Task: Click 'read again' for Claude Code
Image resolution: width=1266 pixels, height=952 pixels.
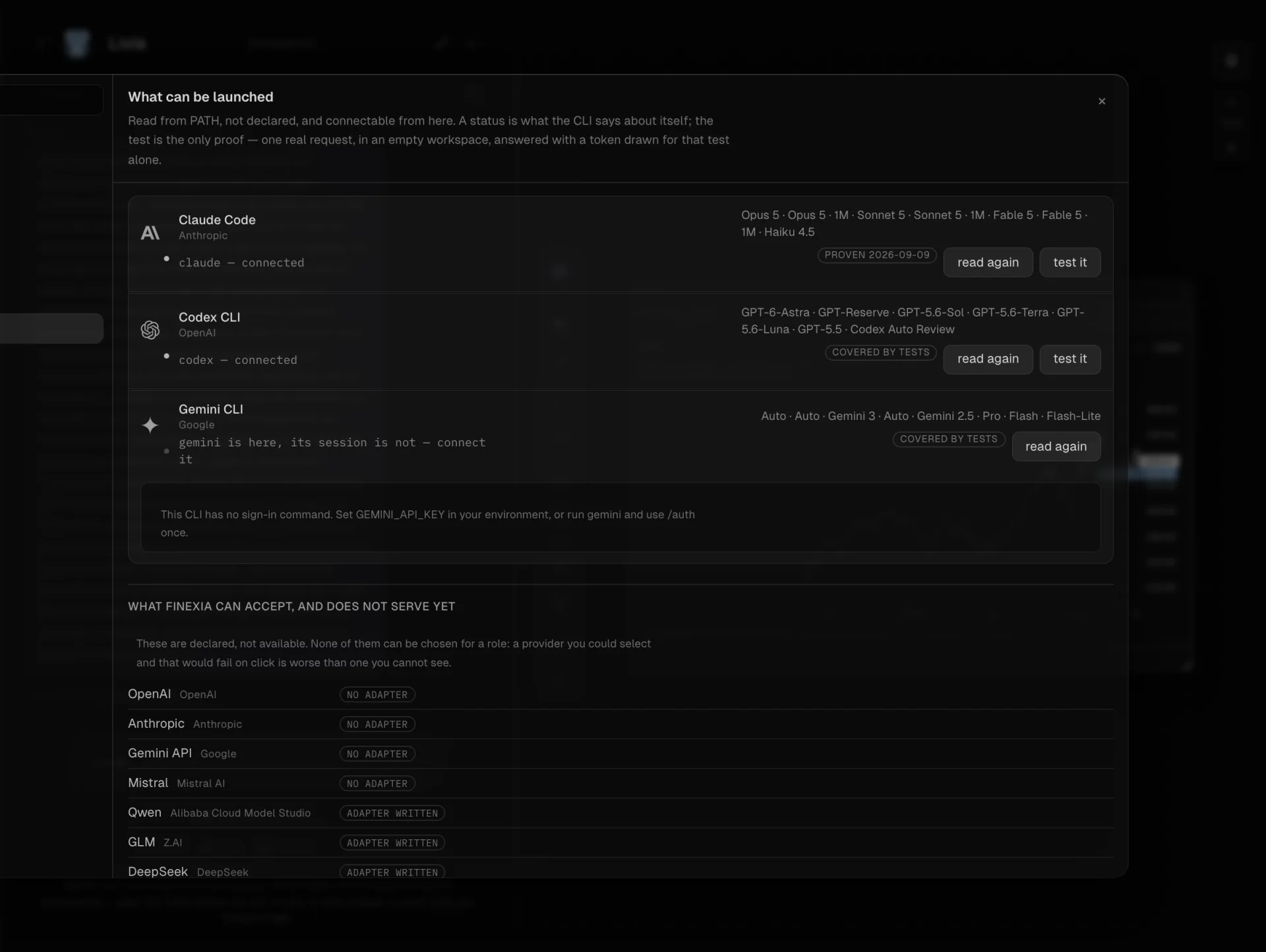Action: tap(988, 262)
